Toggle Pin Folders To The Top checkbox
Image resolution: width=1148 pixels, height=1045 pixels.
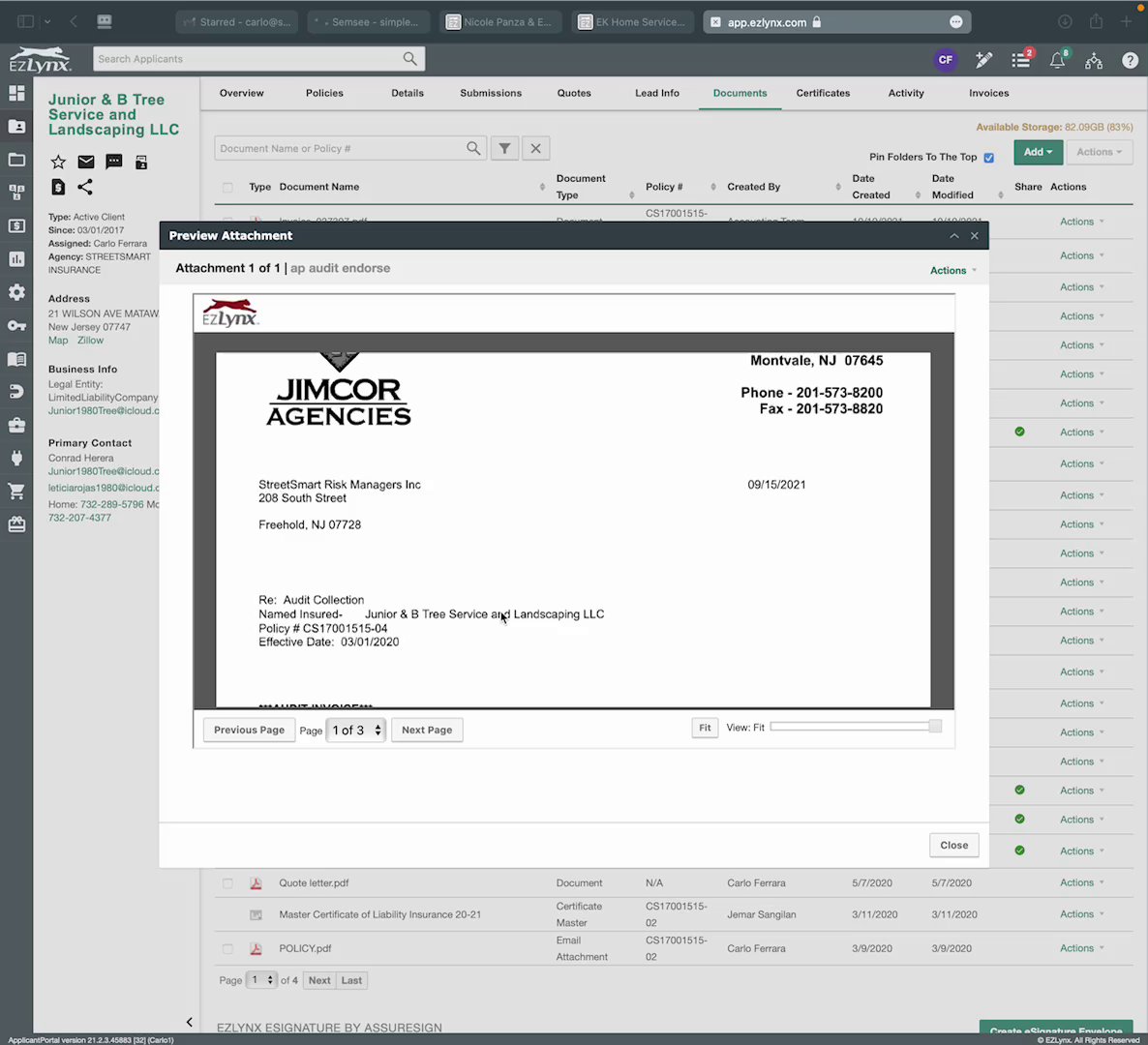(x=988, y=158)
